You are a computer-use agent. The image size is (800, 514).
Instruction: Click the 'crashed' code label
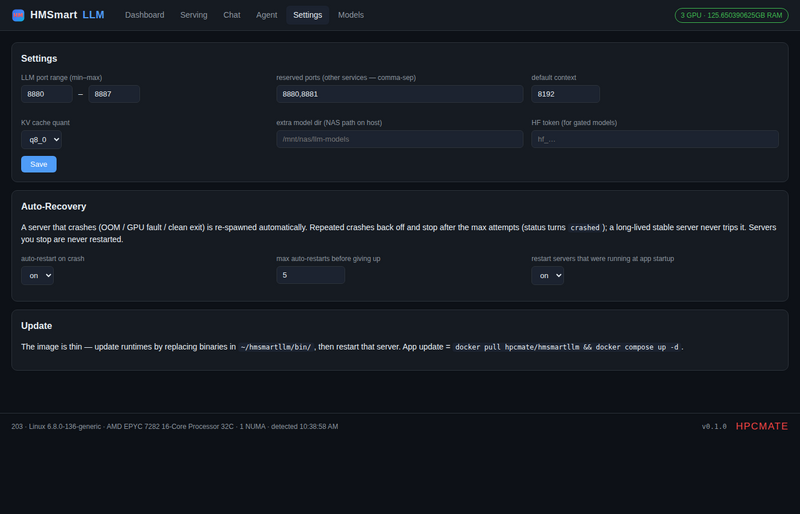pyautogui.click(x=585, y=228)
